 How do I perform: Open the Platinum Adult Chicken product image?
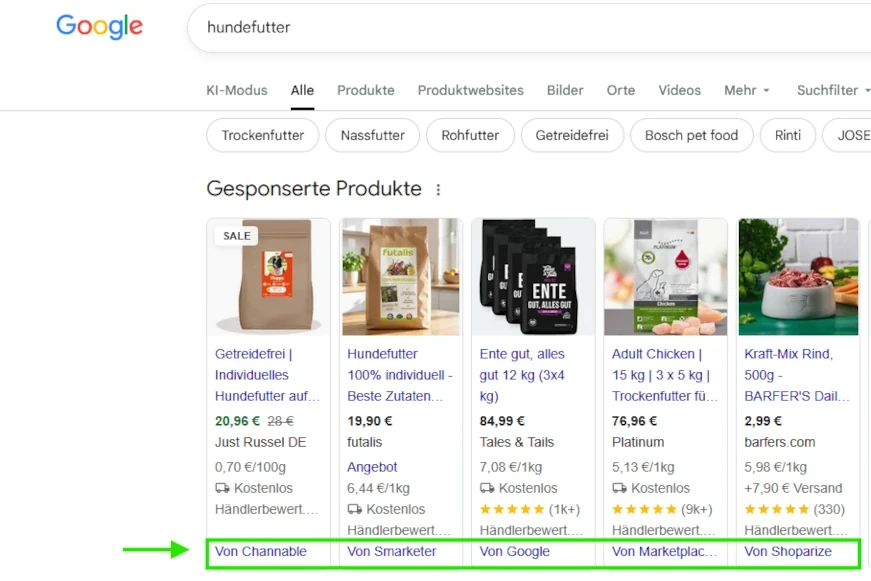coord(665,277)
